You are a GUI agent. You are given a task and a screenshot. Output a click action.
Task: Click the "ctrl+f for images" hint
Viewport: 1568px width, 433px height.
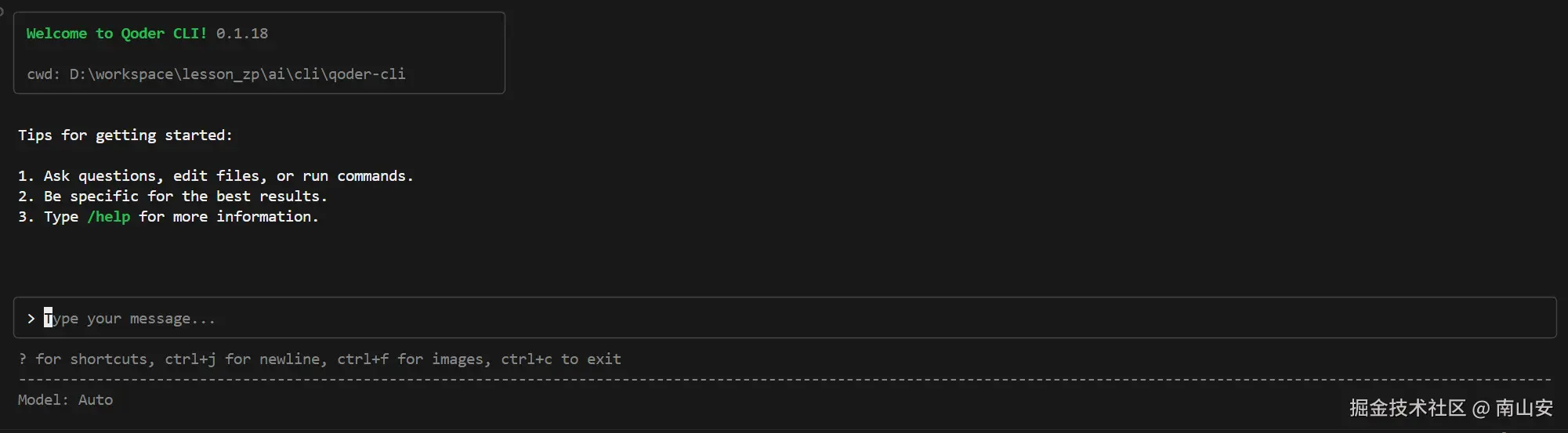pyautogui.click(x=414, y=359)
